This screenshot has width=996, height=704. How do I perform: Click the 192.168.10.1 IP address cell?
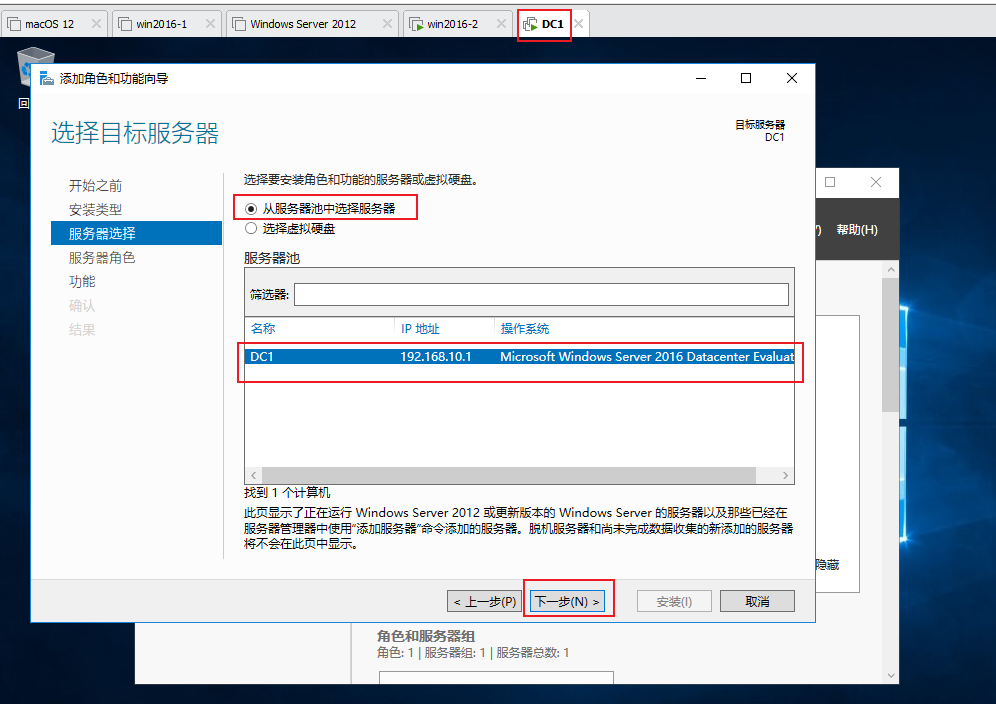click(436, 356)
